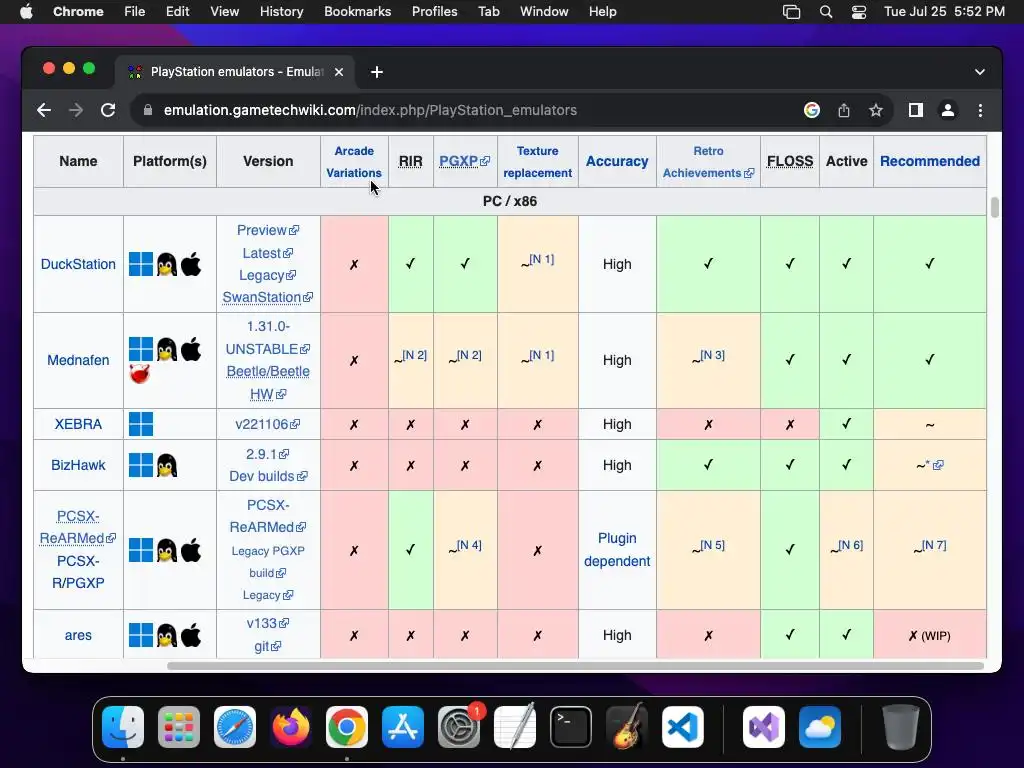
Task: Open Terminal from the dock
Action: 571,727
